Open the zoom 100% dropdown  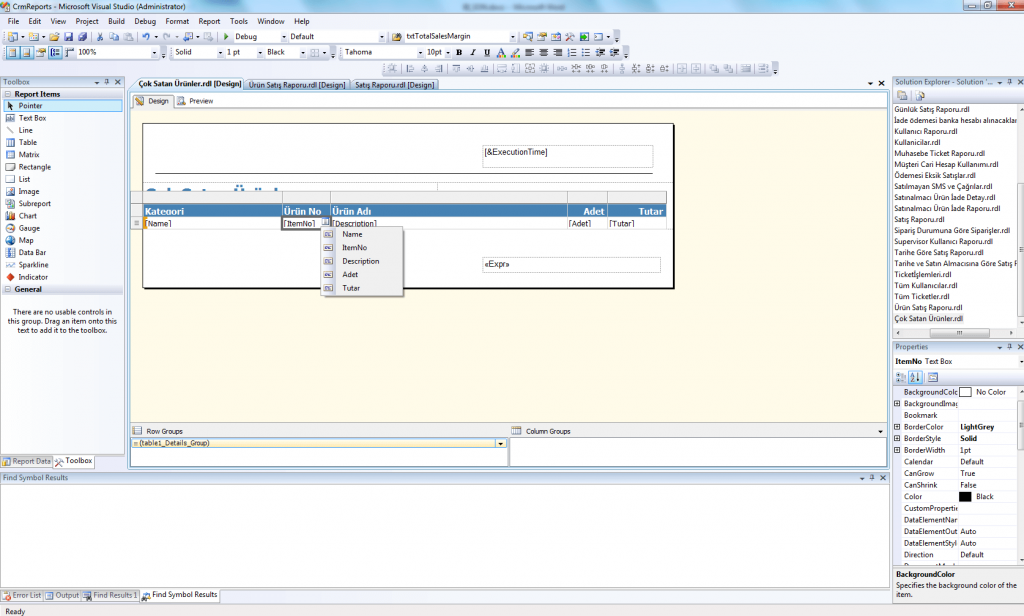[x=154, y=52]
